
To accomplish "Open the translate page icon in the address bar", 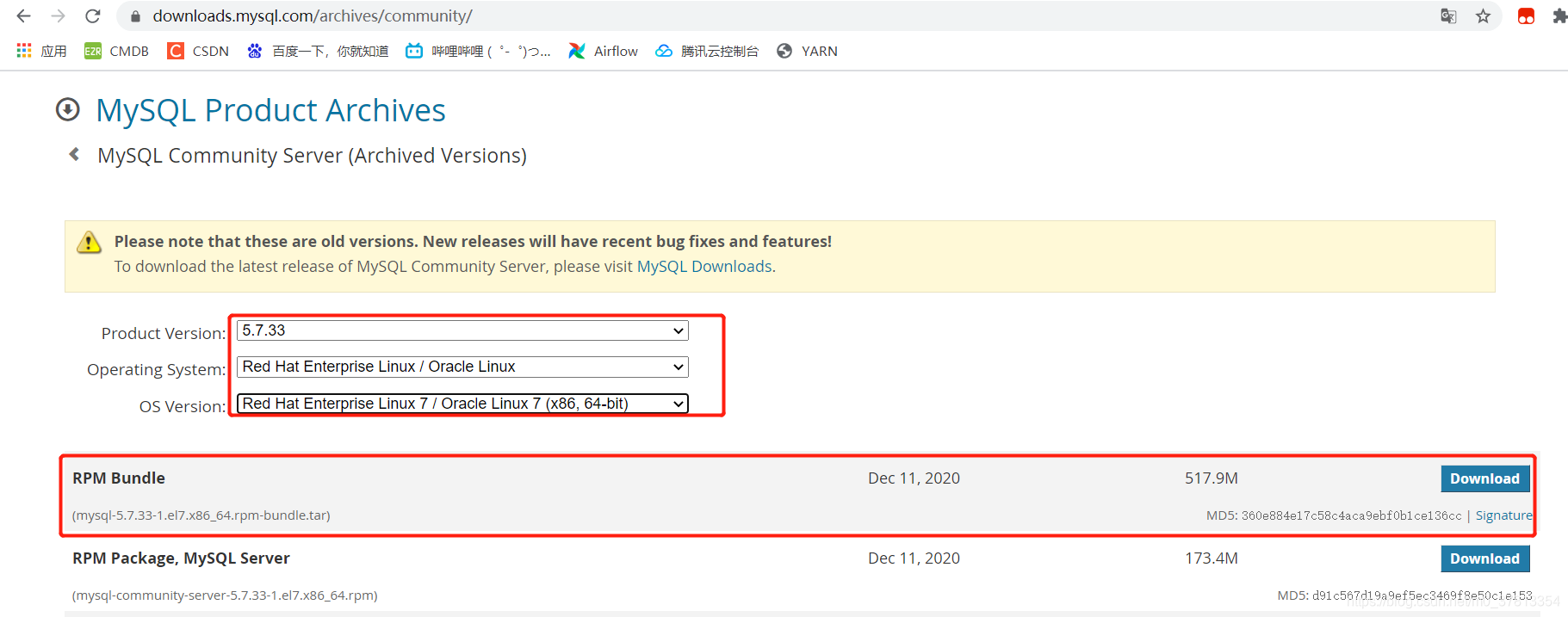I will pos(1448,16).
